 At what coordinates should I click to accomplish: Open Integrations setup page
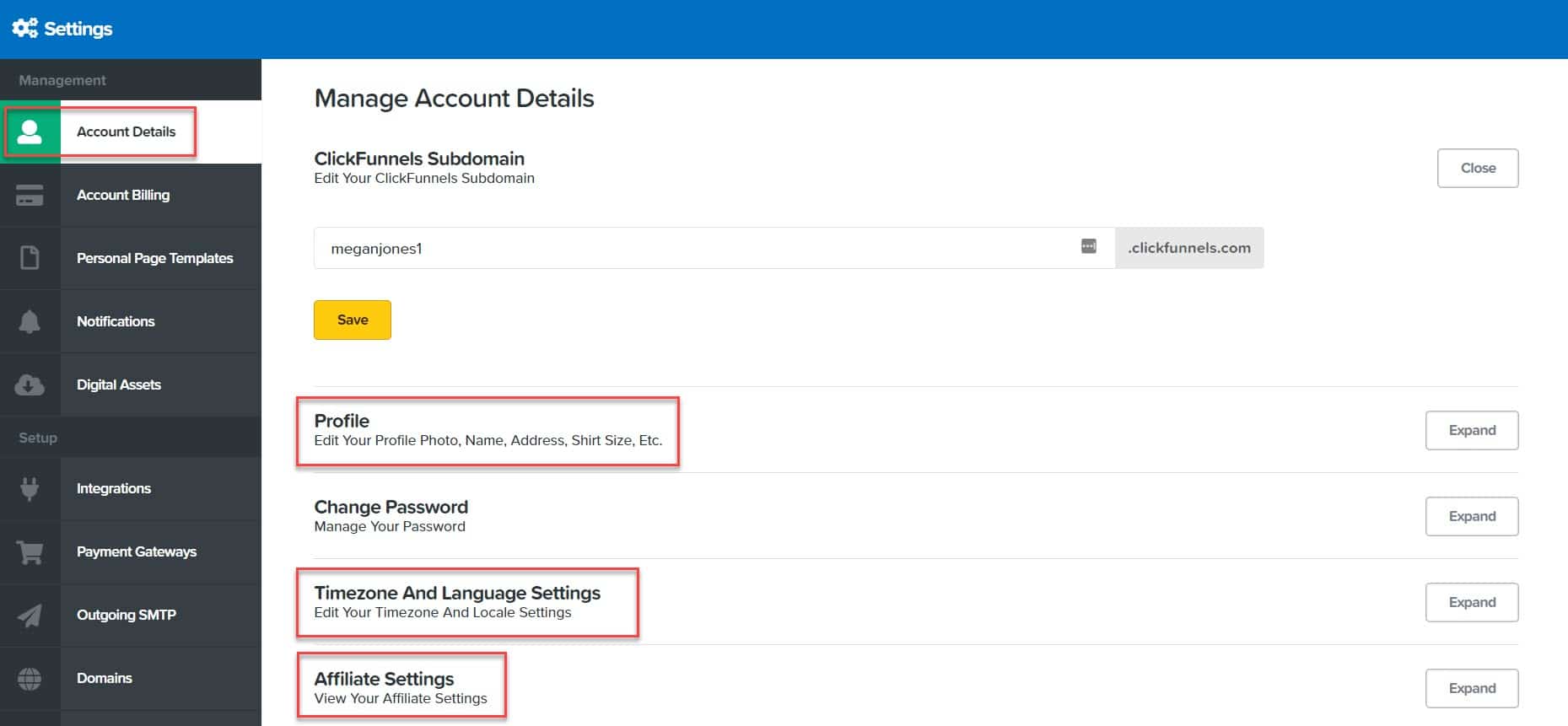coord(131,488)
